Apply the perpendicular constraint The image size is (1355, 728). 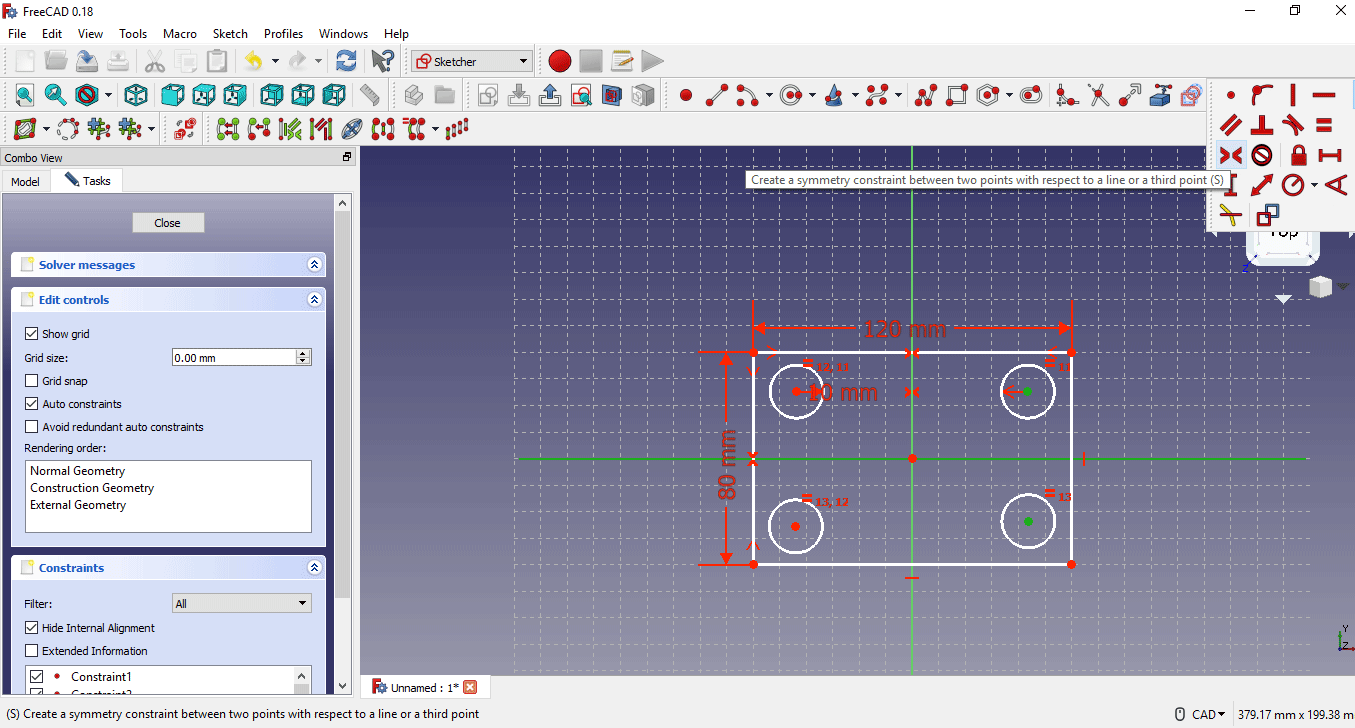click(x=1262, y=126)
